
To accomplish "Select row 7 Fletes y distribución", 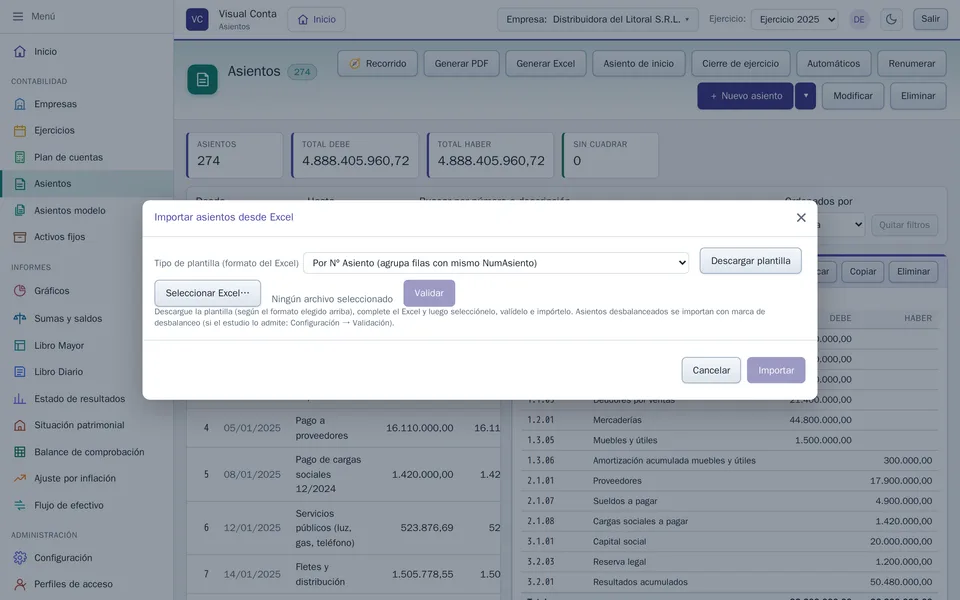I will (343, 574).
